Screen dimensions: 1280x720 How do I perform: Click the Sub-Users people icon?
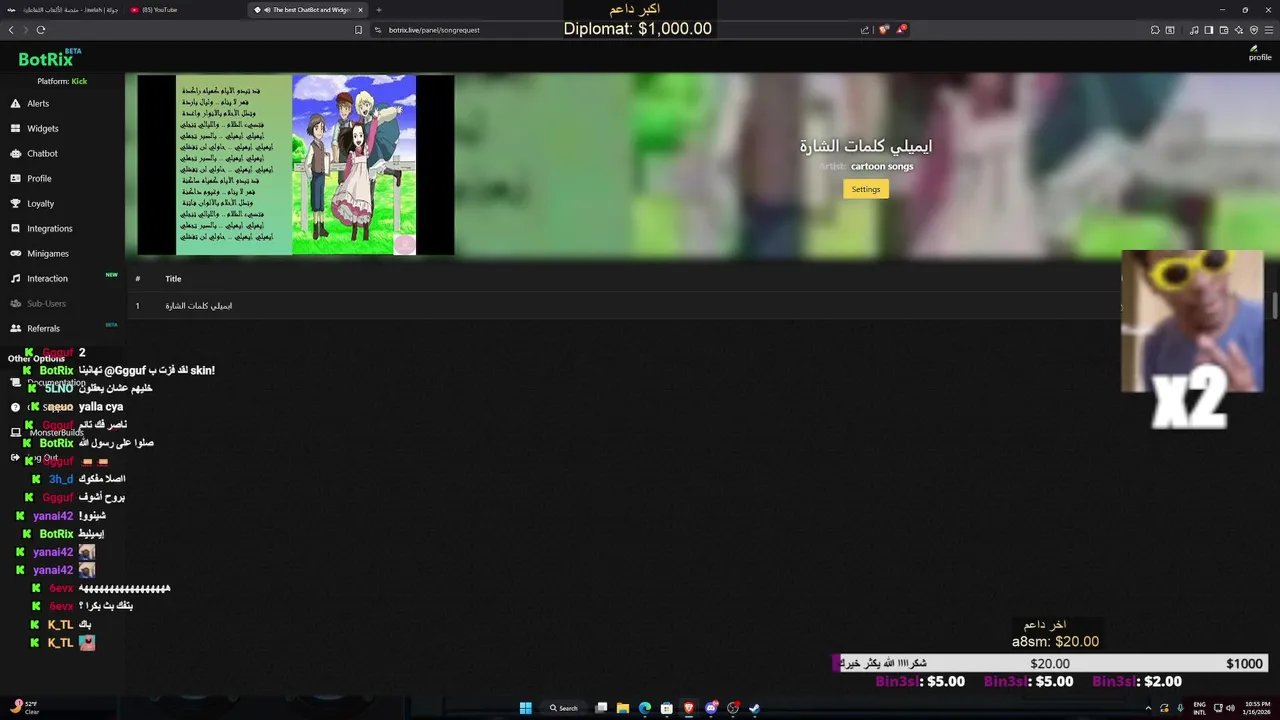pyautogui.click(x=16, y=304)
